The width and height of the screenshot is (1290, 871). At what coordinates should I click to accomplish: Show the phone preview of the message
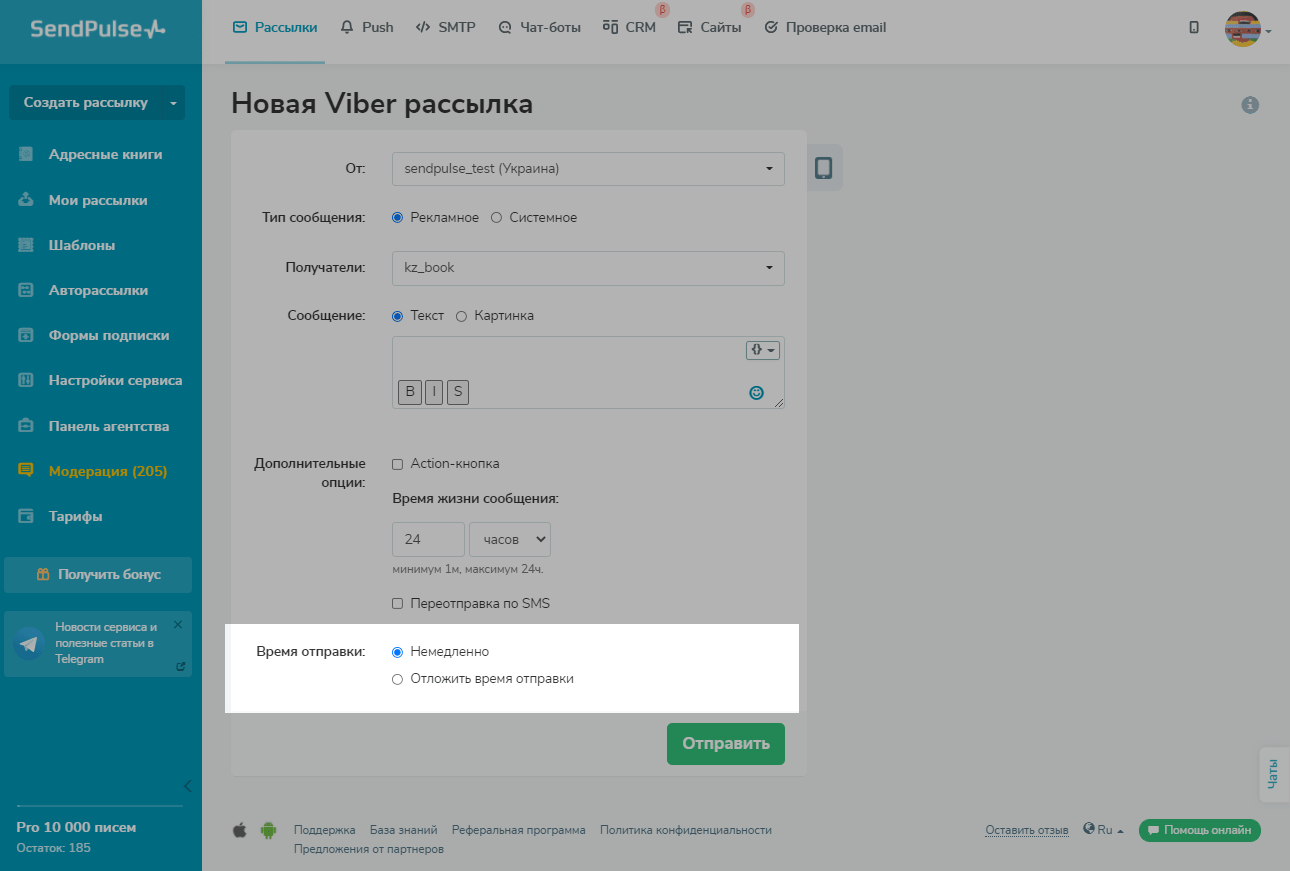tap(823, 168)
